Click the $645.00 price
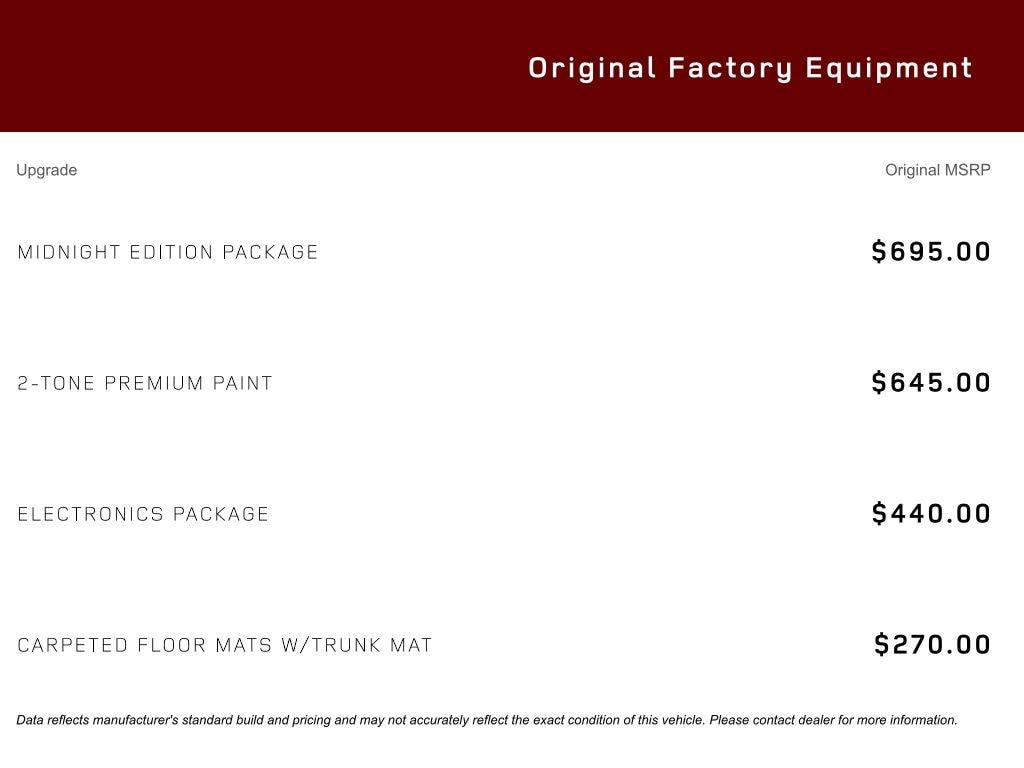Screen dimensions: 1024x768 (x=931, y=382)
